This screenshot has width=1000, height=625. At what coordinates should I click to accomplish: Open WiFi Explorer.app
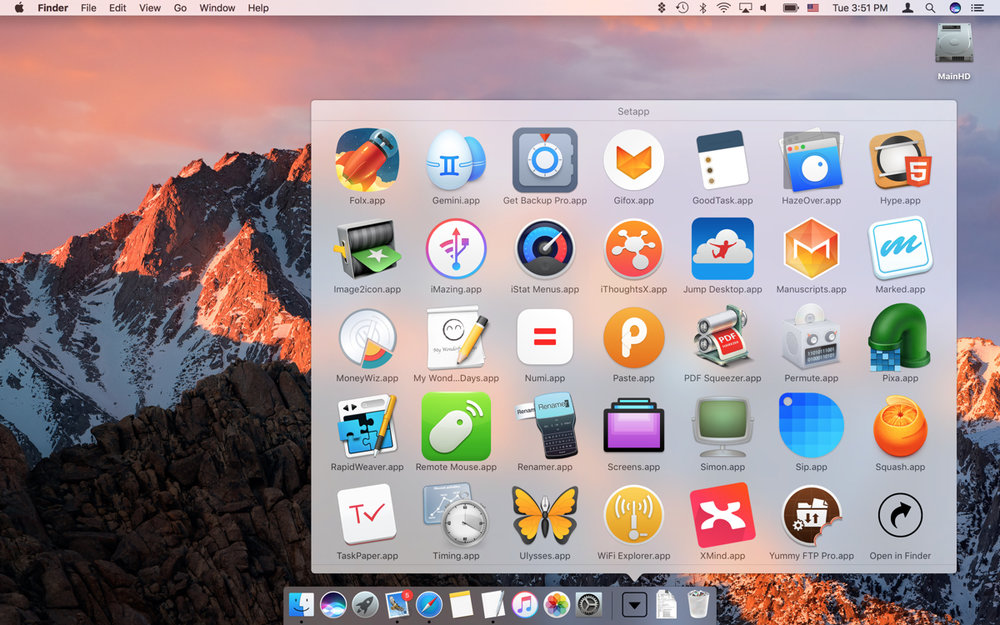634,516
